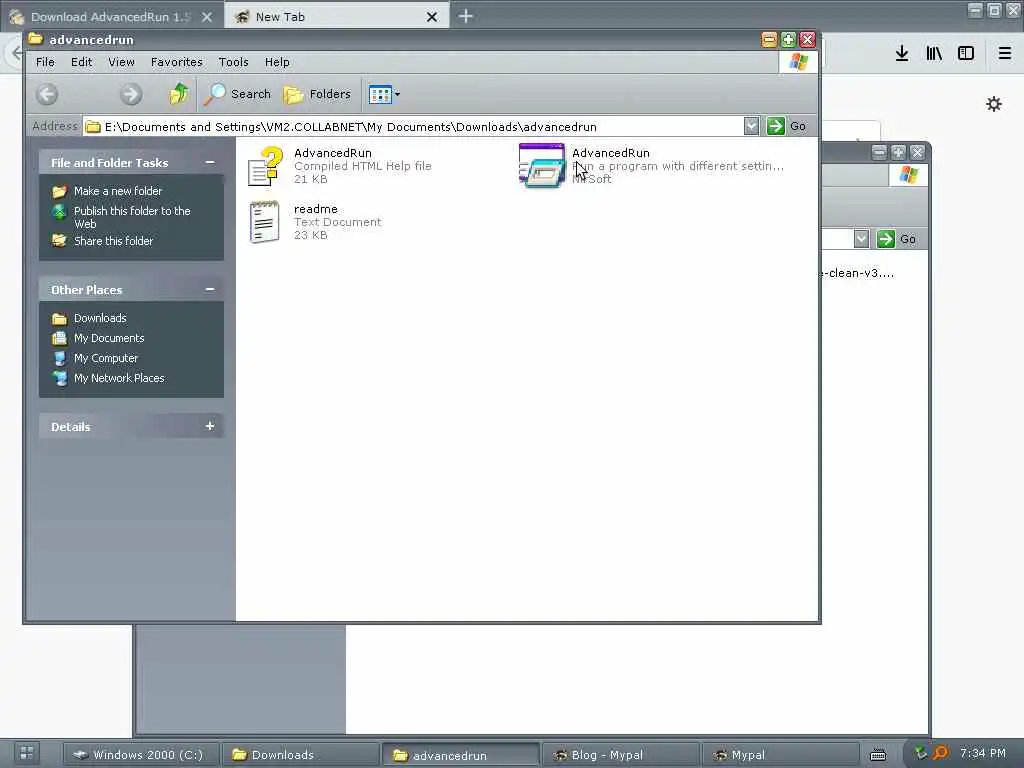Click the clock showing 7:34 PM

click(x=983, y=753)
